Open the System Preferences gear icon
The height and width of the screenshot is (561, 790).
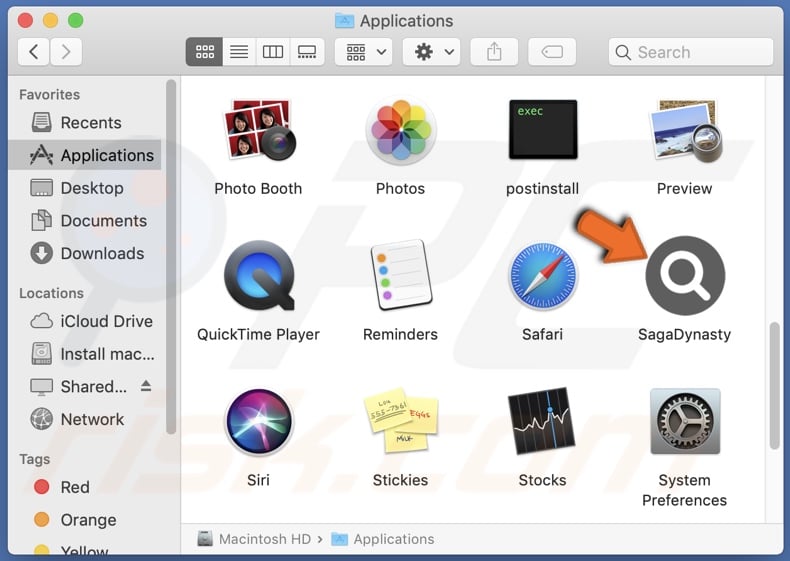685,421
